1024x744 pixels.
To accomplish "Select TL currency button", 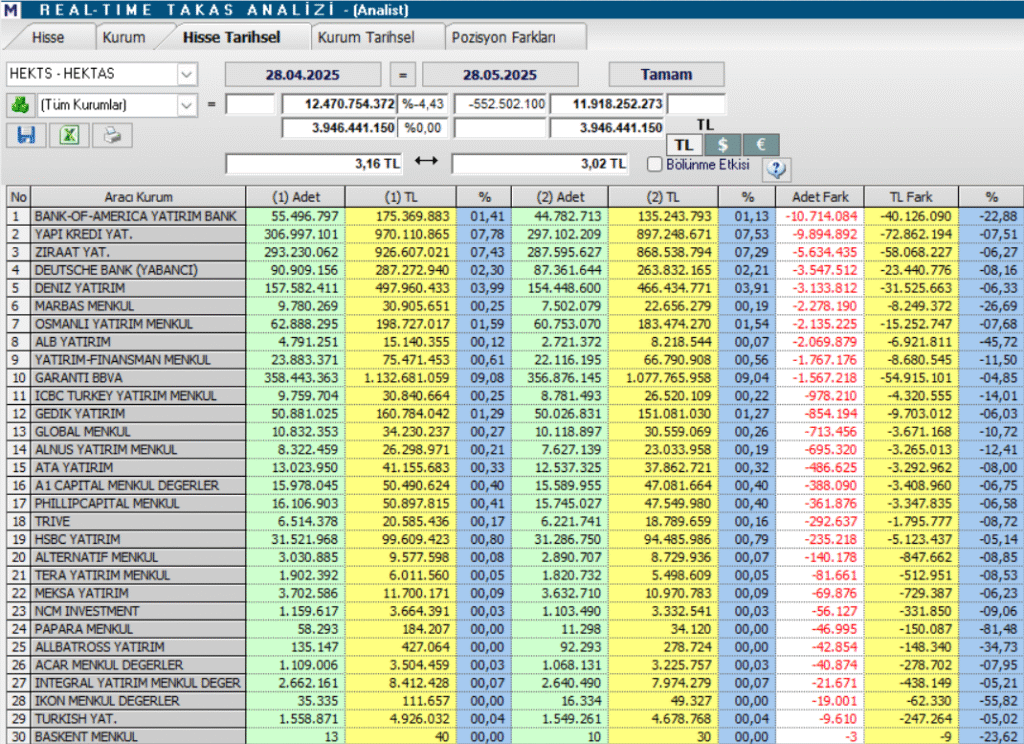I will click(x=684, y=145).
